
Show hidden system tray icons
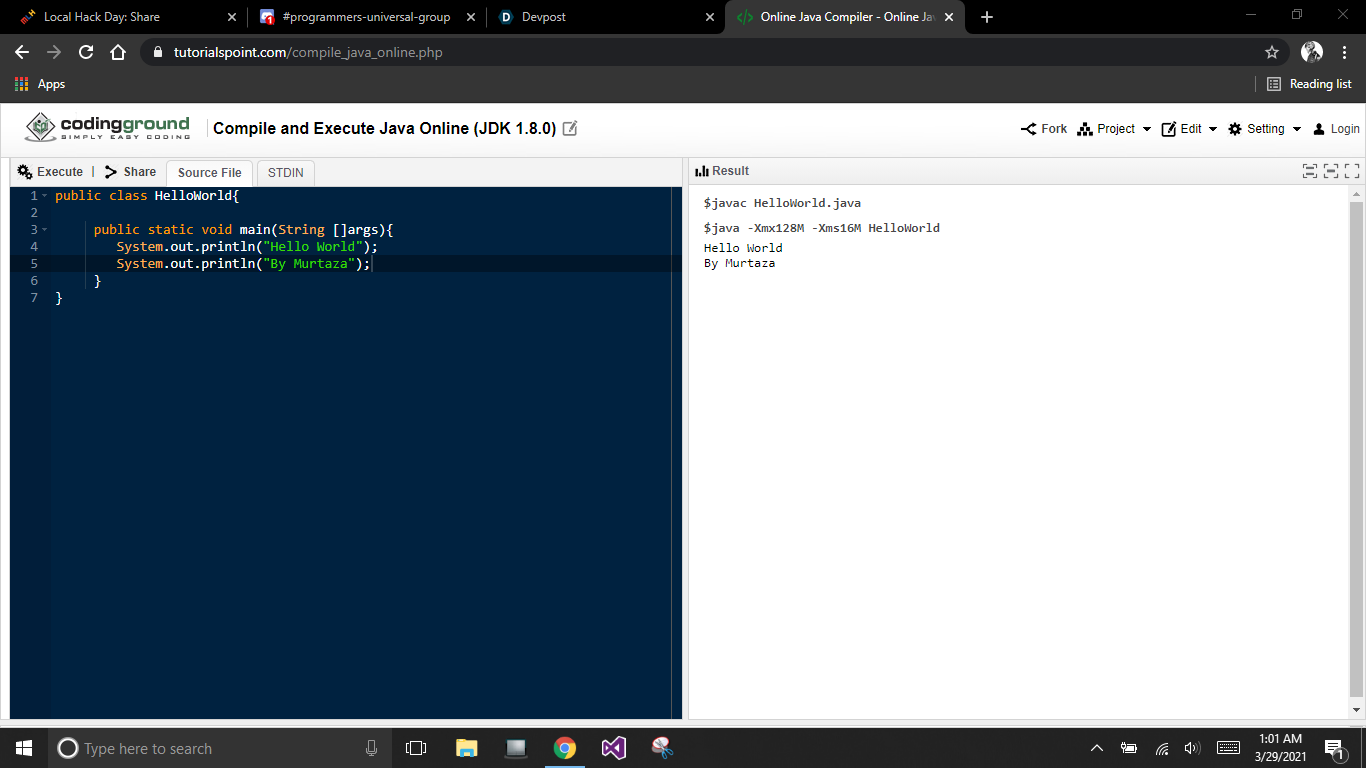pos(1097,748)
